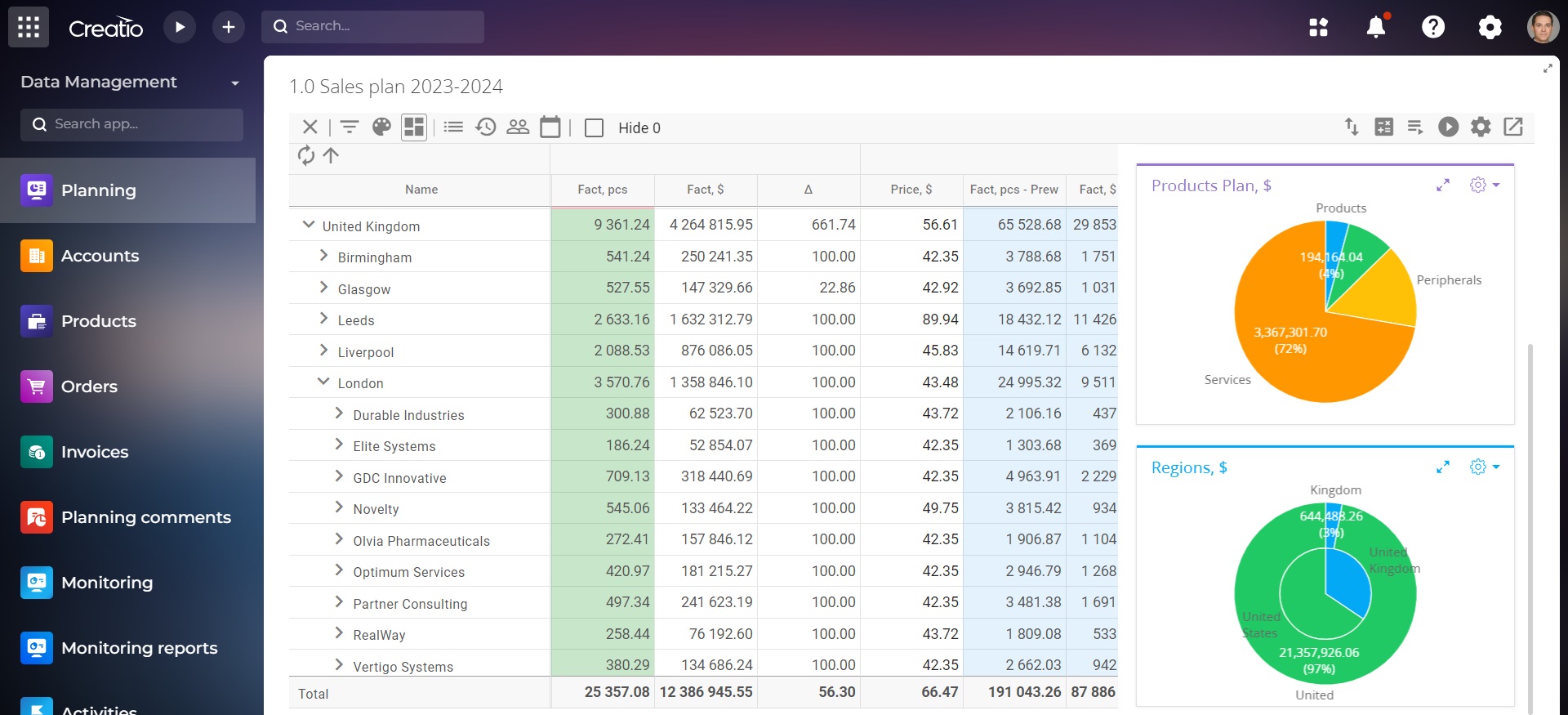Go to Monitoring reports in sidebar

click(139, 648)
